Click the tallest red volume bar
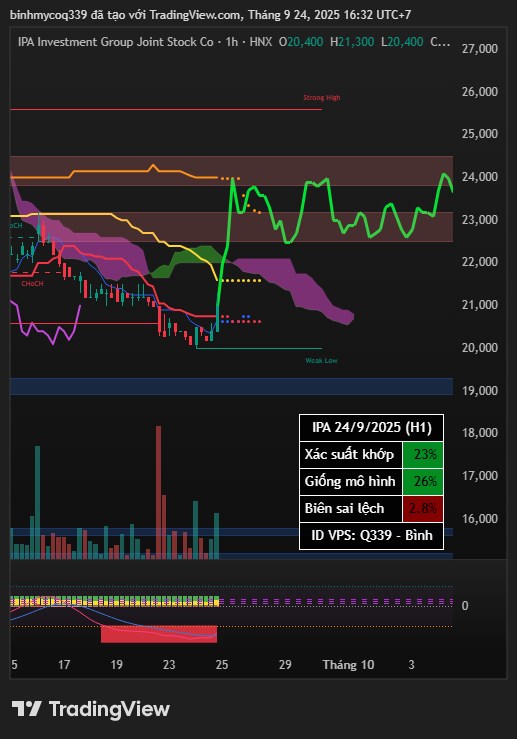The height and width of the screenshot is (739, 517). (x=158, y=493)
